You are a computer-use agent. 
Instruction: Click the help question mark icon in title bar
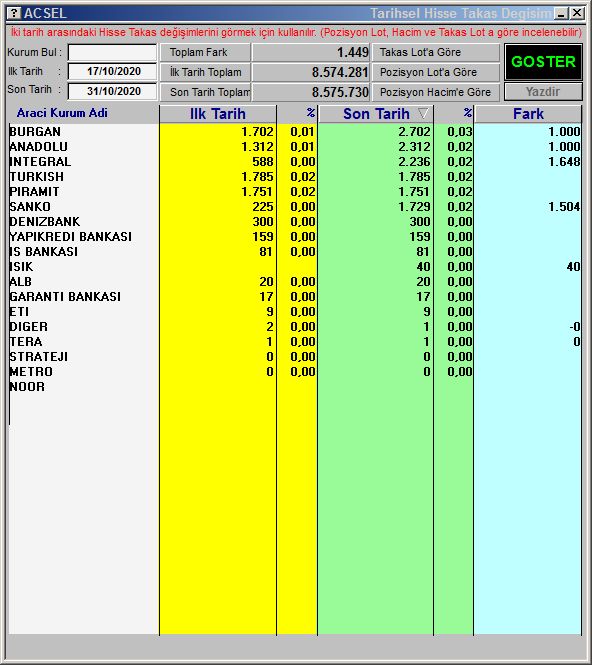point(14,13)
